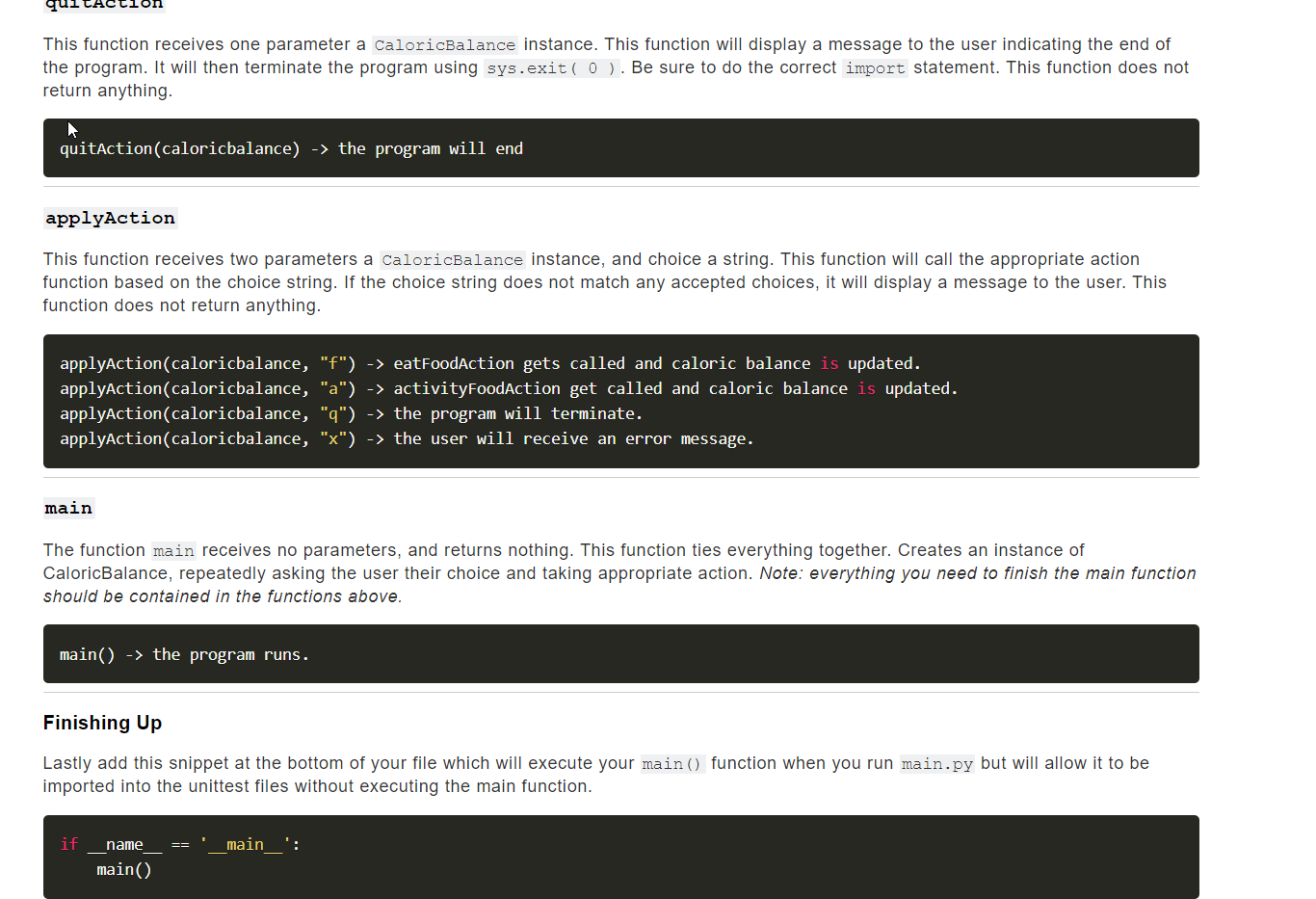The width and height of the screenshot is (1316, 899).
Task: Click the applyAction "q" terminate code line
Action: (351, 413)
